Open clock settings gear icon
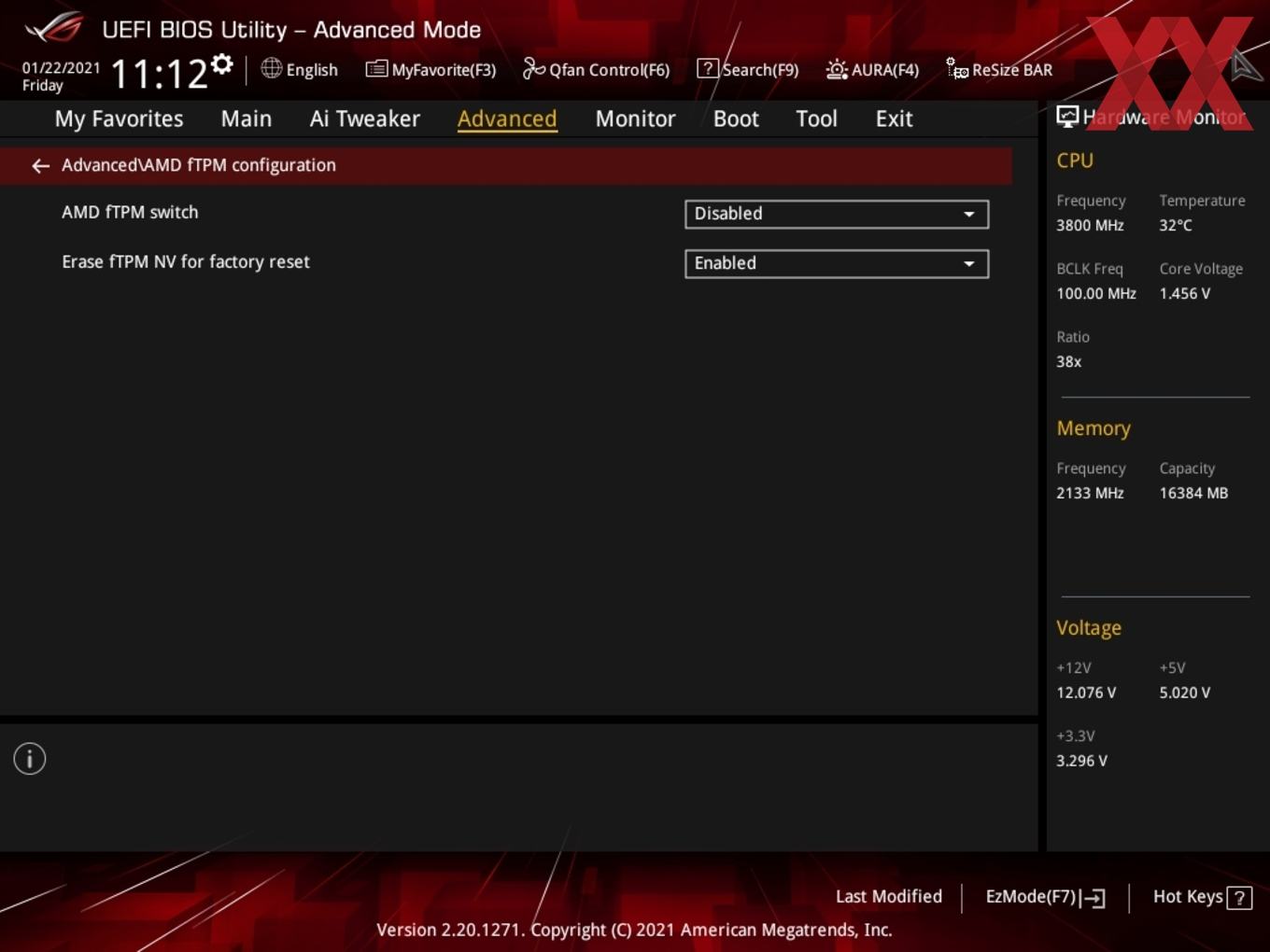 [x=221, y=64]
